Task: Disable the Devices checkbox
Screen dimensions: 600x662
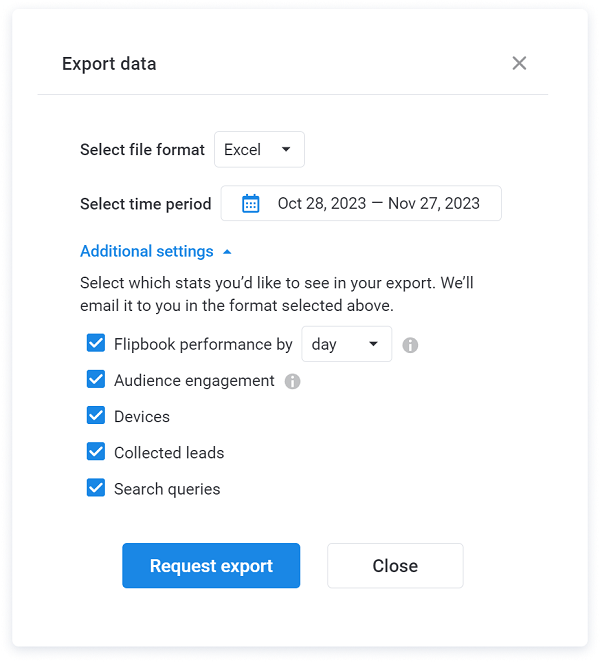Action: [96, 415]
